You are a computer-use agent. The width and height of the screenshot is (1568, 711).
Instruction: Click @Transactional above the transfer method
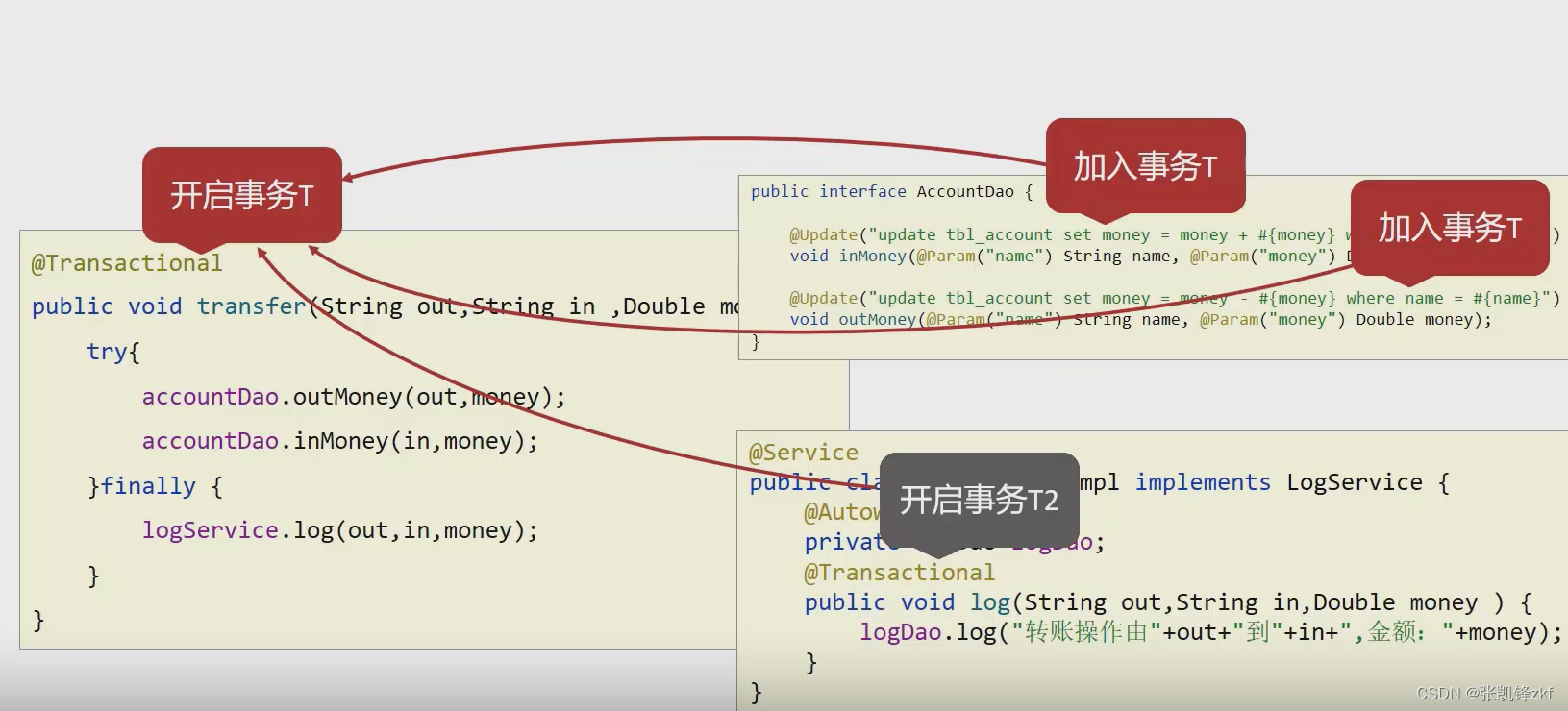tap(127, 263)
